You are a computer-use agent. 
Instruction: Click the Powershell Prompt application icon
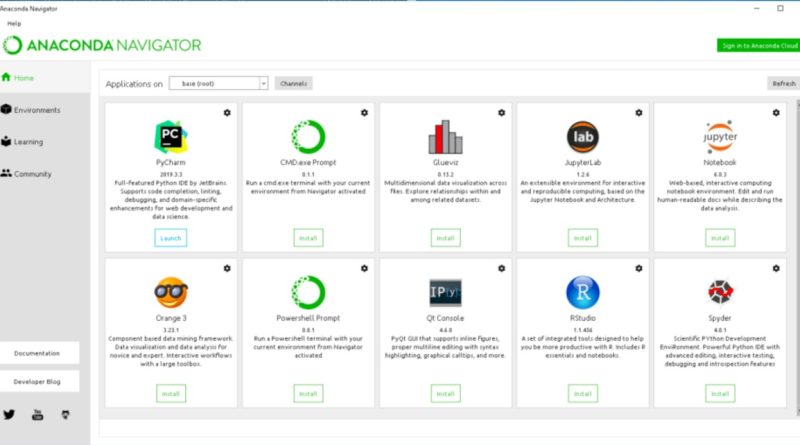pyautogui.click(x=308, y=292)
